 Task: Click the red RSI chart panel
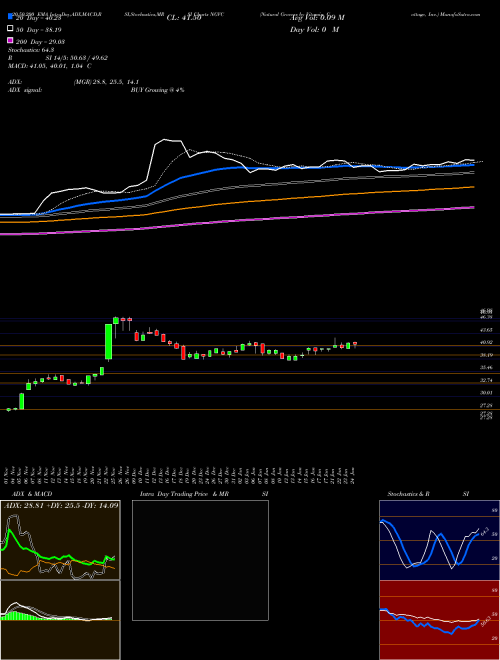(439, 620)
